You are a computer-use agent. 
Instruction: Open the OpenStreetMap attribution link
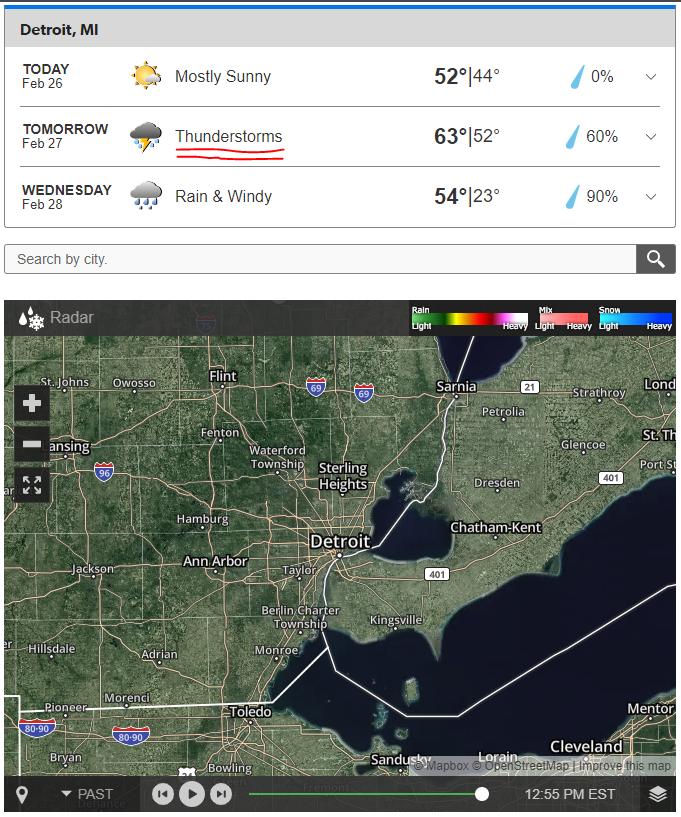click(x=520, y=765)
